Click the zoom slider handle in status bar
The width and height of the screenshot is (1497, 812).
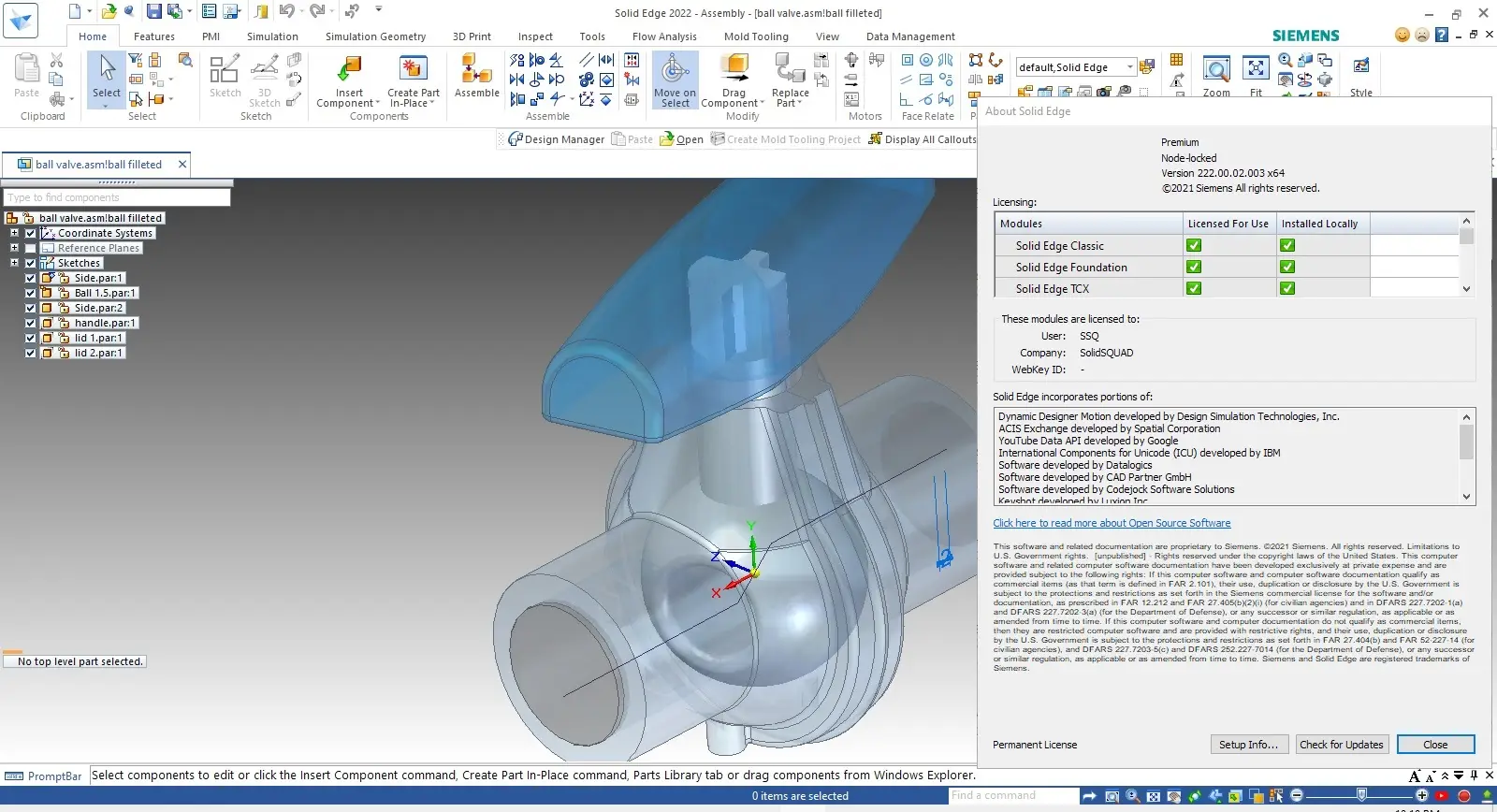1362,795
